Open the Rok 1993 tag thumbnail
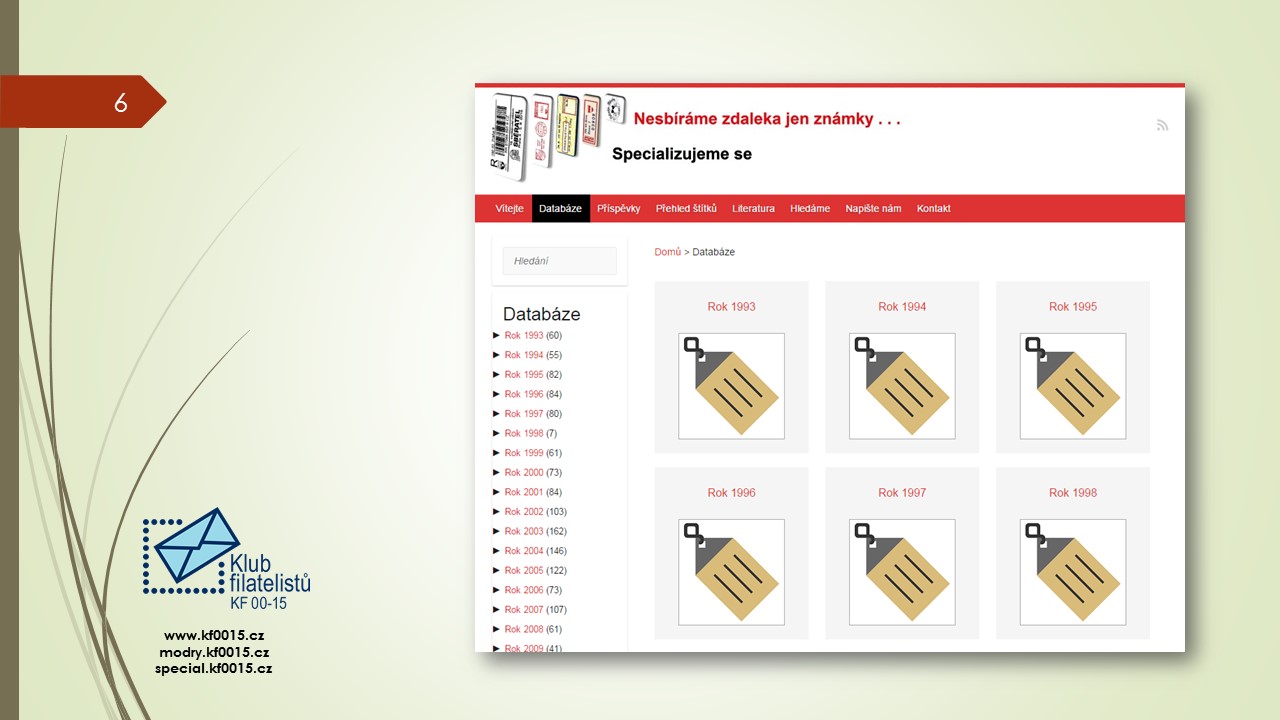 (731, 386)
